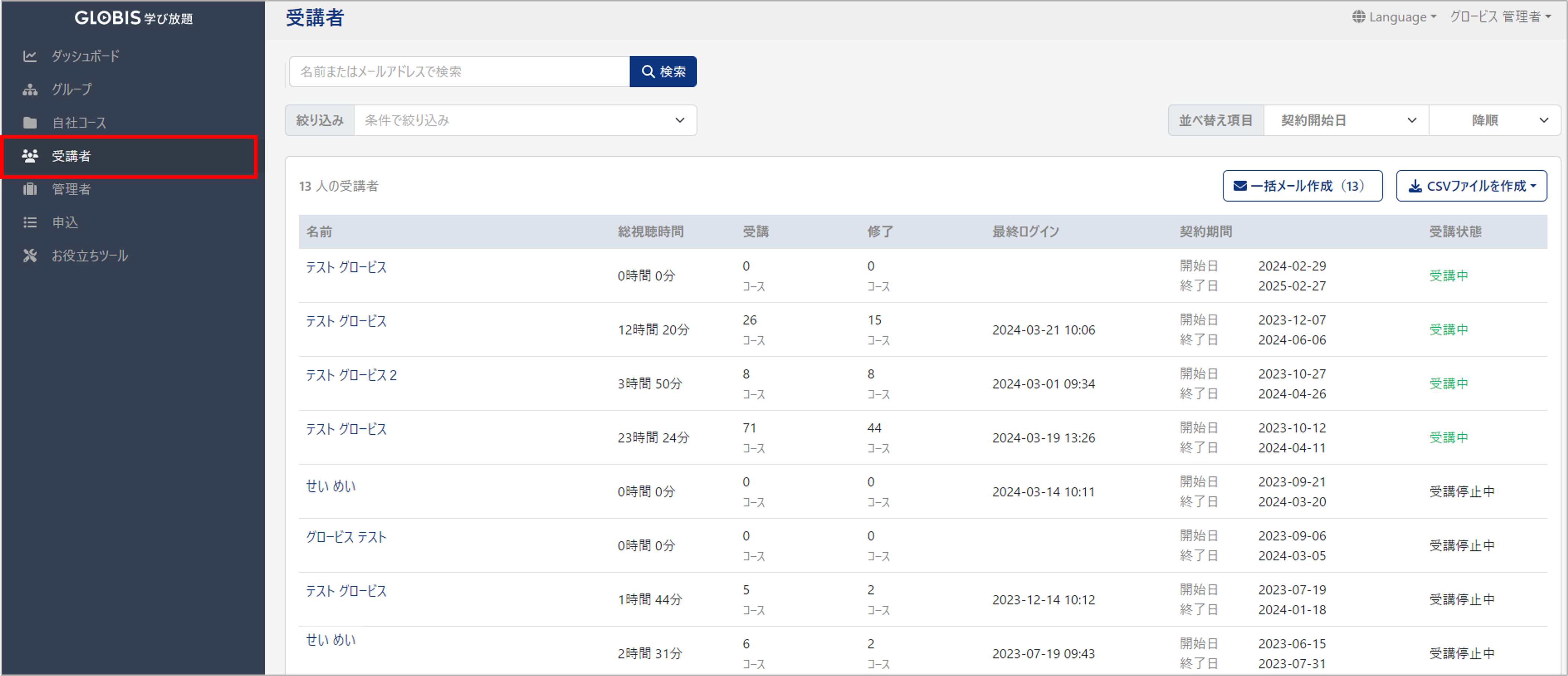This screenshot has height=676, width=1568.
Task: Click the 名前 column header
Action: click(319, 232)
